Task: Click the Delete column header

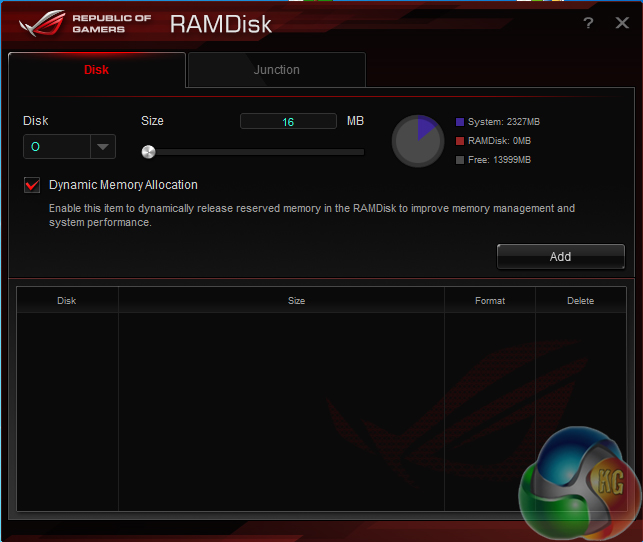Action: pyautogui.click(x=580, y=301)
